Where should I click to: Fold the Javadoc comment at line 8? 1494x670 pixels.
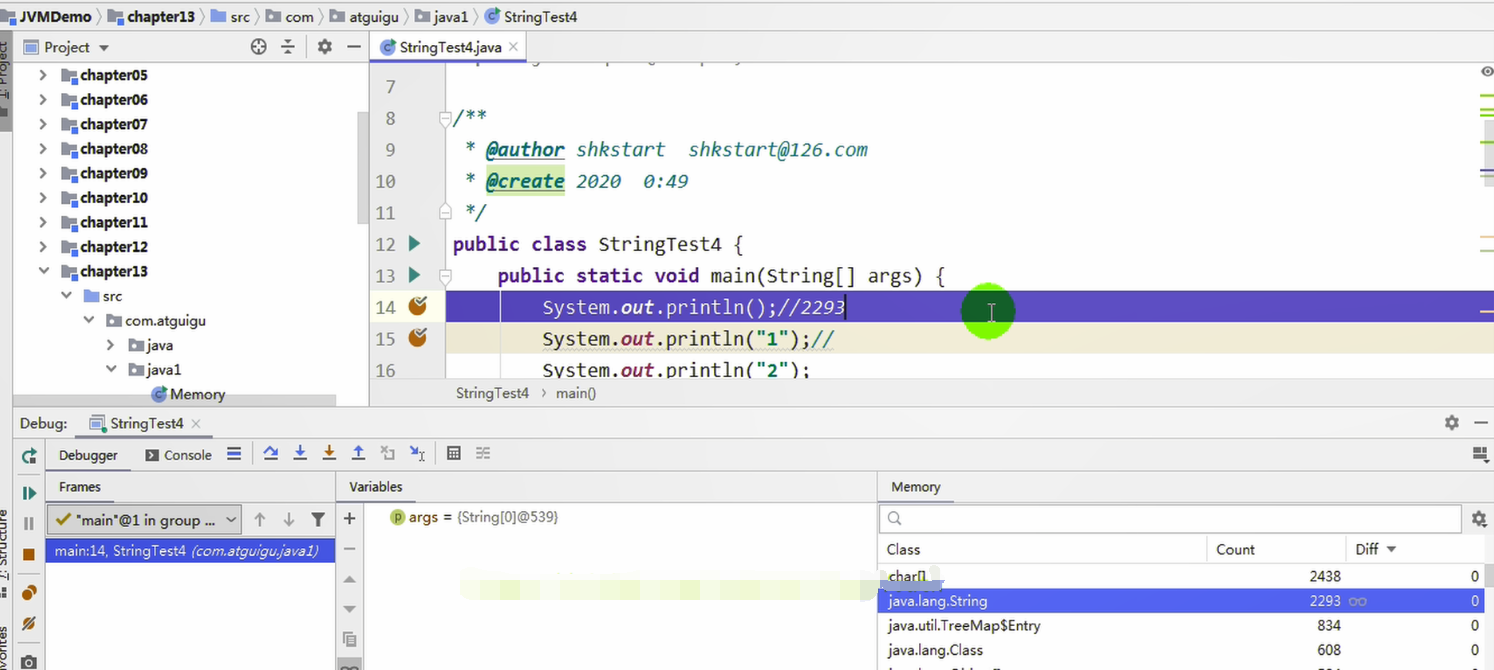pos(445,119)
